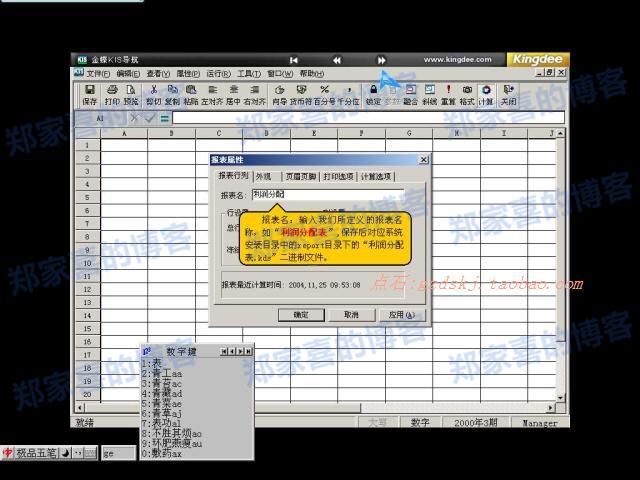This screenshot has width=640, height=480.
Task: Click the A1 cell name box
Action: tap(101, 118)
